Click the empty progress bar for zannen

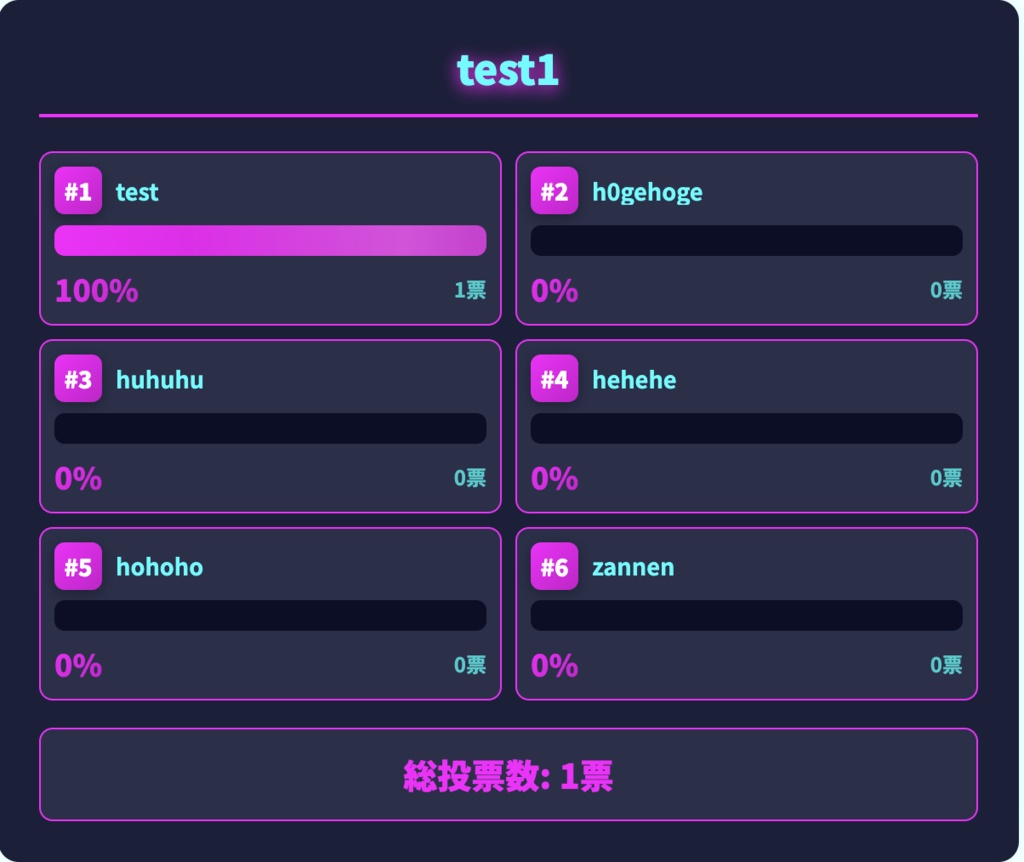click(x=747, y=615)
